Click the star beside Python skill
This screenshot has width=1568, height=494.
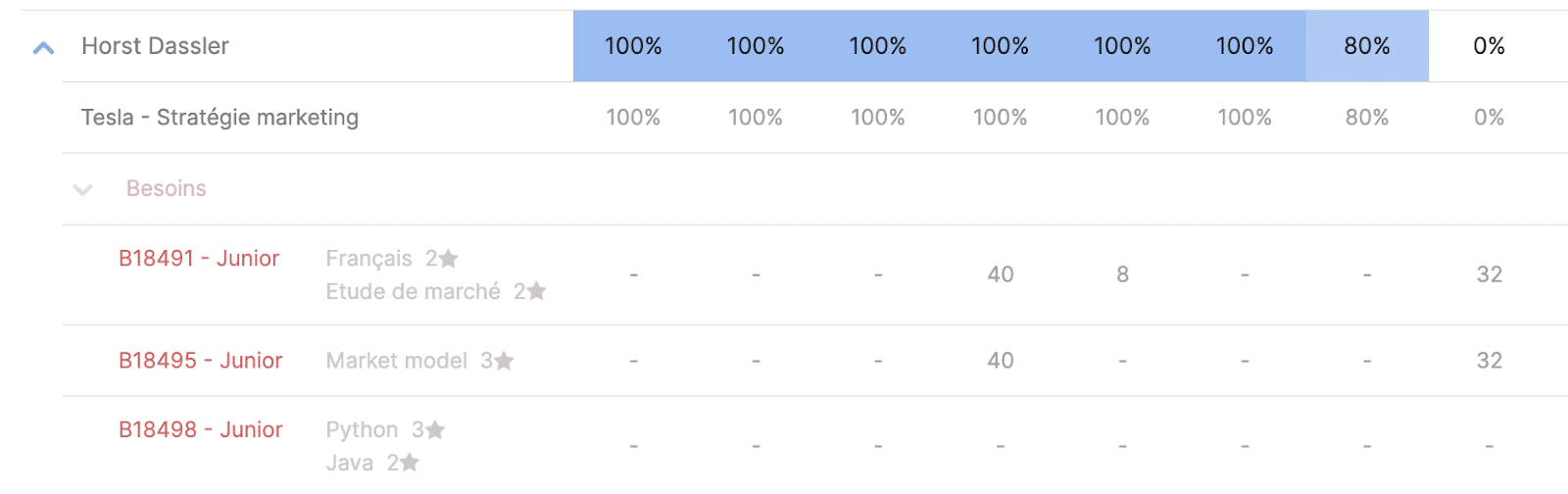(x=435, y=429)
